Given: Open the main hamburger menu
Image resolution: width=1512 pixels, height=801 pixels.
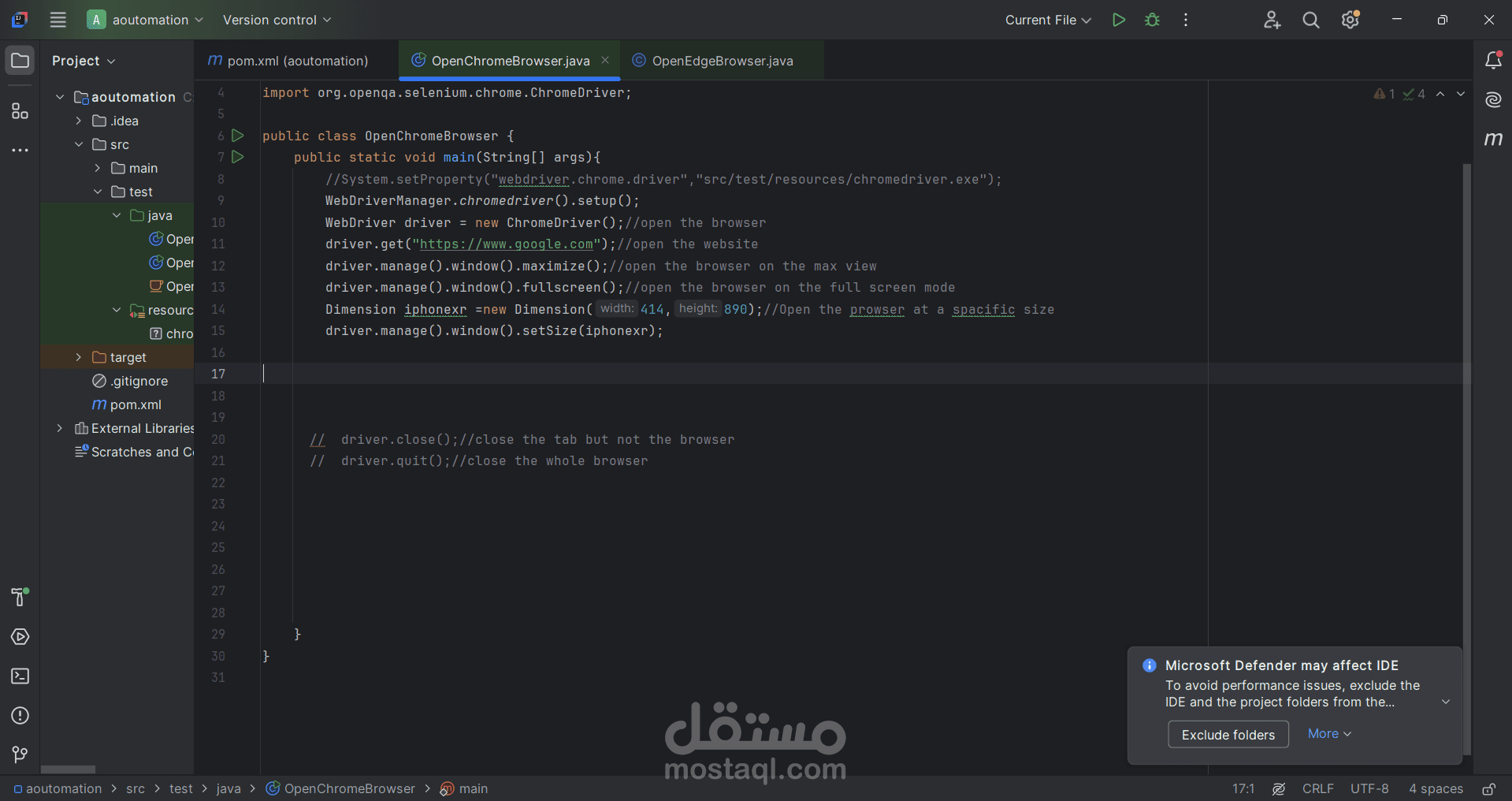Looking at the screenshot, I should [58, 20].
